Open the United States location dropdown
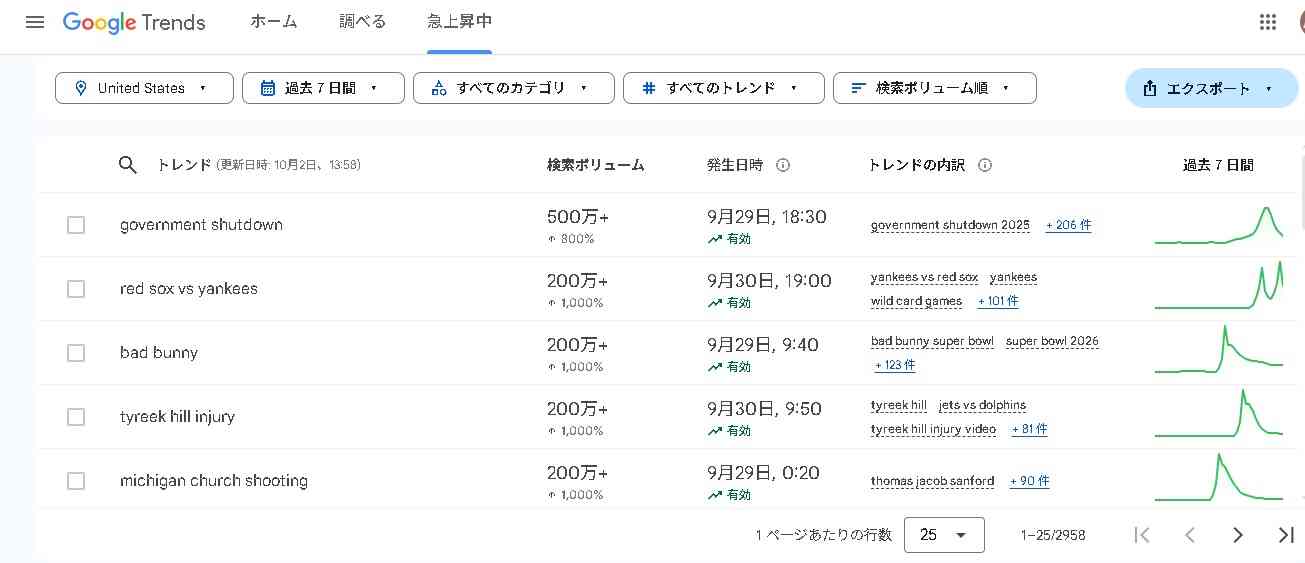This screenshot has width=1305, height=563. [x=144, y=88]
